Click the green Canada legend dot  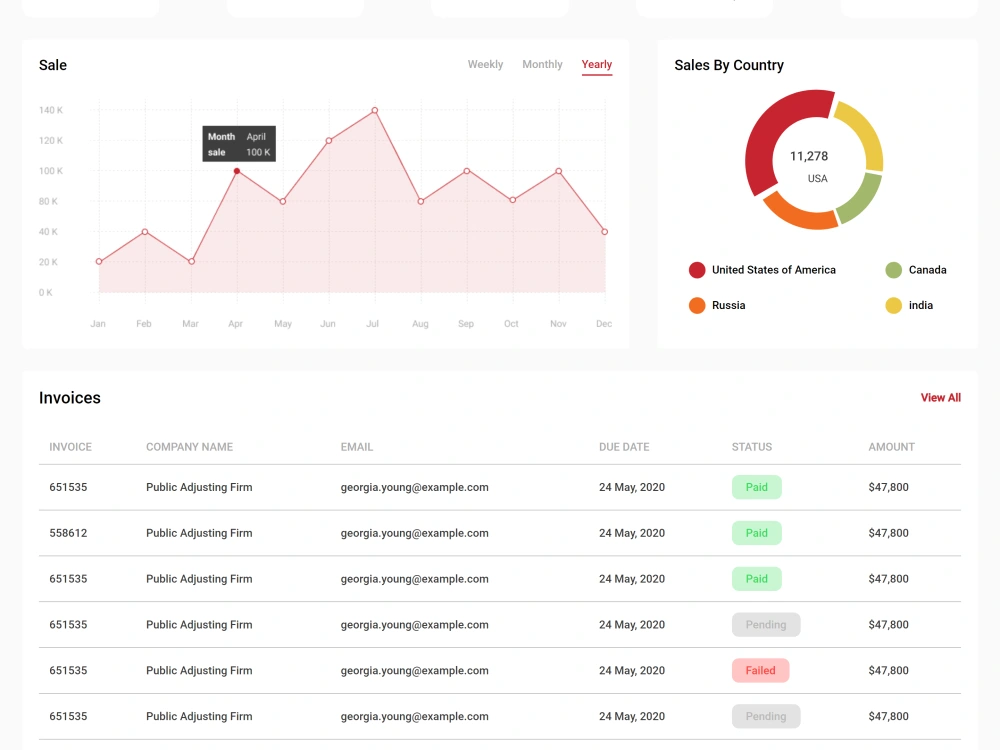pos(893,270)
